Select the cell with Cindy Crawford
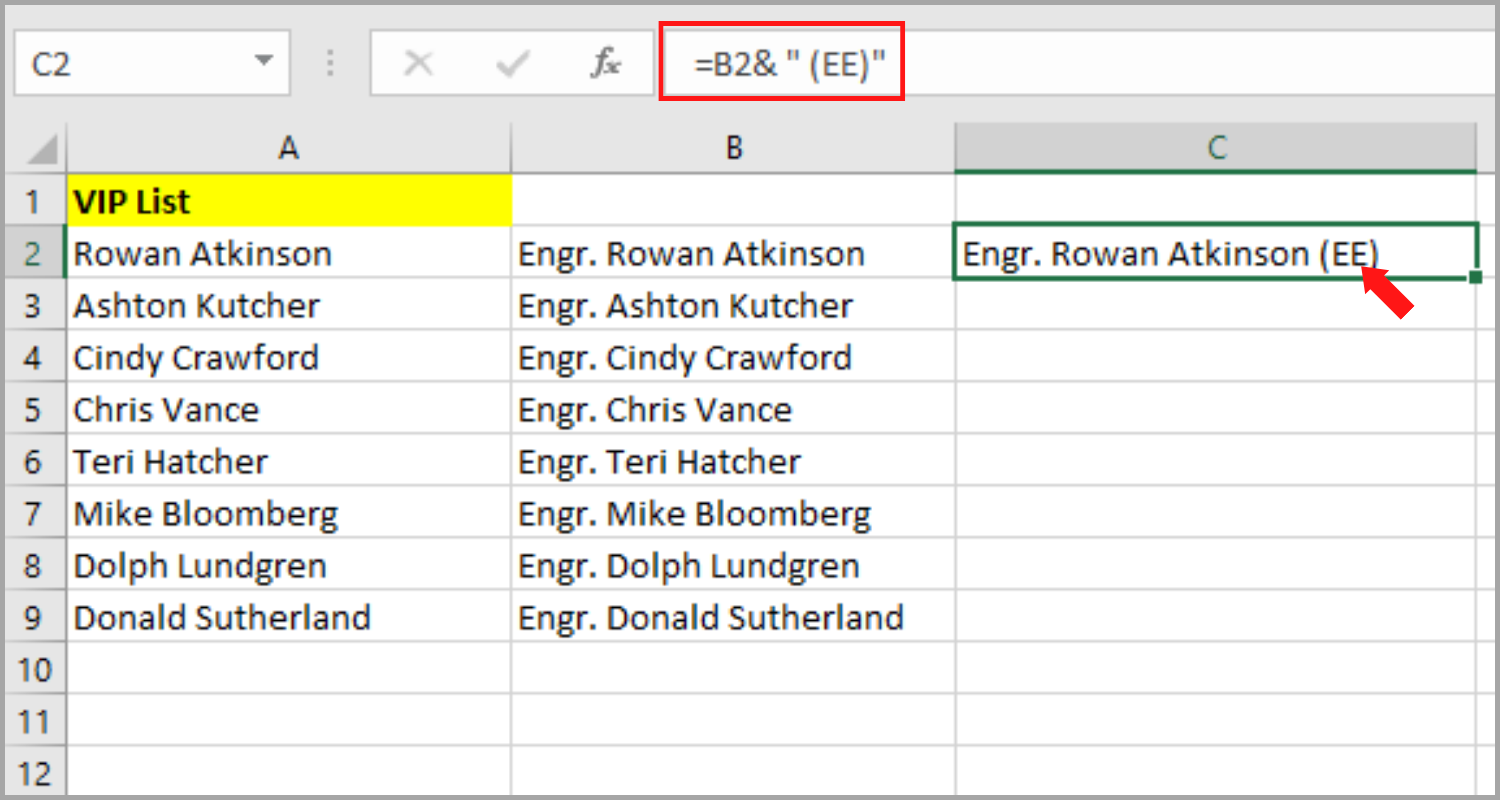 [x=290, y=357]
